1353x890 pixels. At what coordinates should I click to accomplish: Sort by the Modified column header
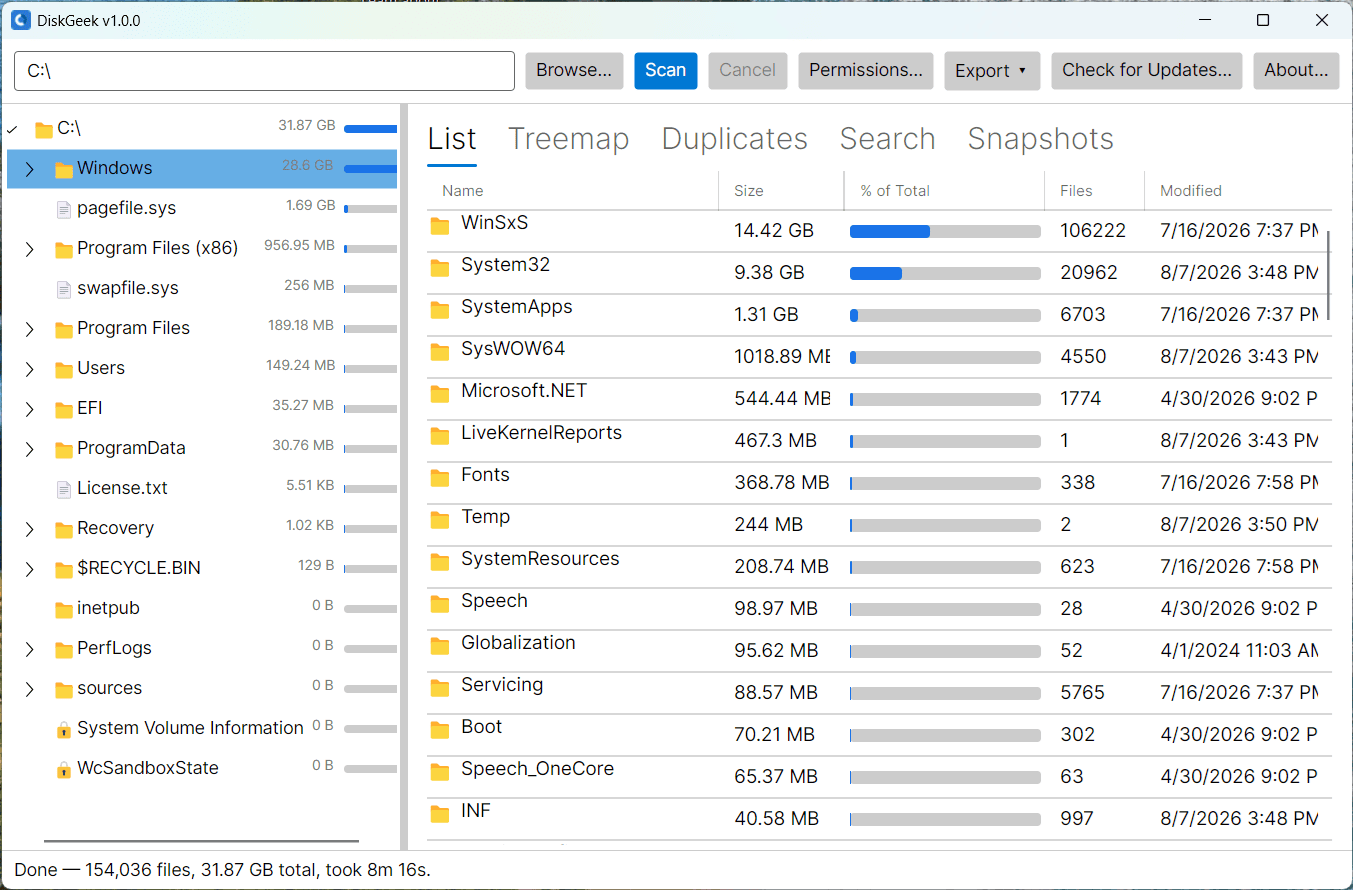pyautogui.click(x=1238, y=191)
